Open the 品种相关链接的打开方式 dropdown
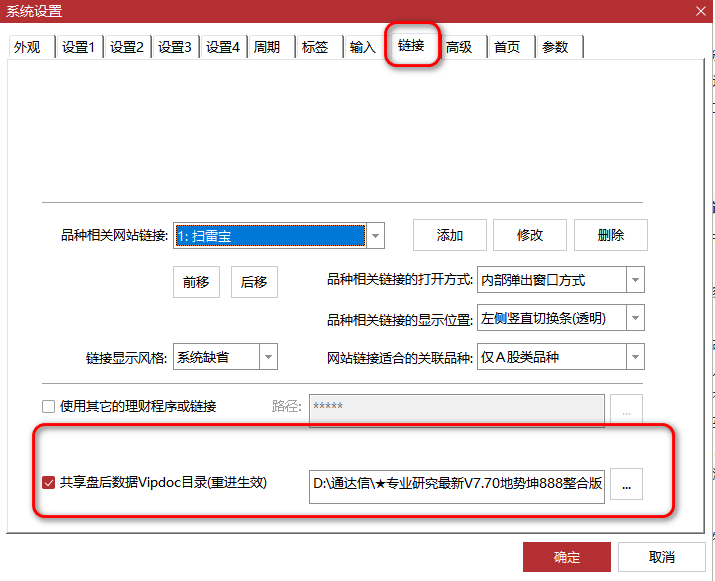 pyautogui.click(x=635, y=280)
